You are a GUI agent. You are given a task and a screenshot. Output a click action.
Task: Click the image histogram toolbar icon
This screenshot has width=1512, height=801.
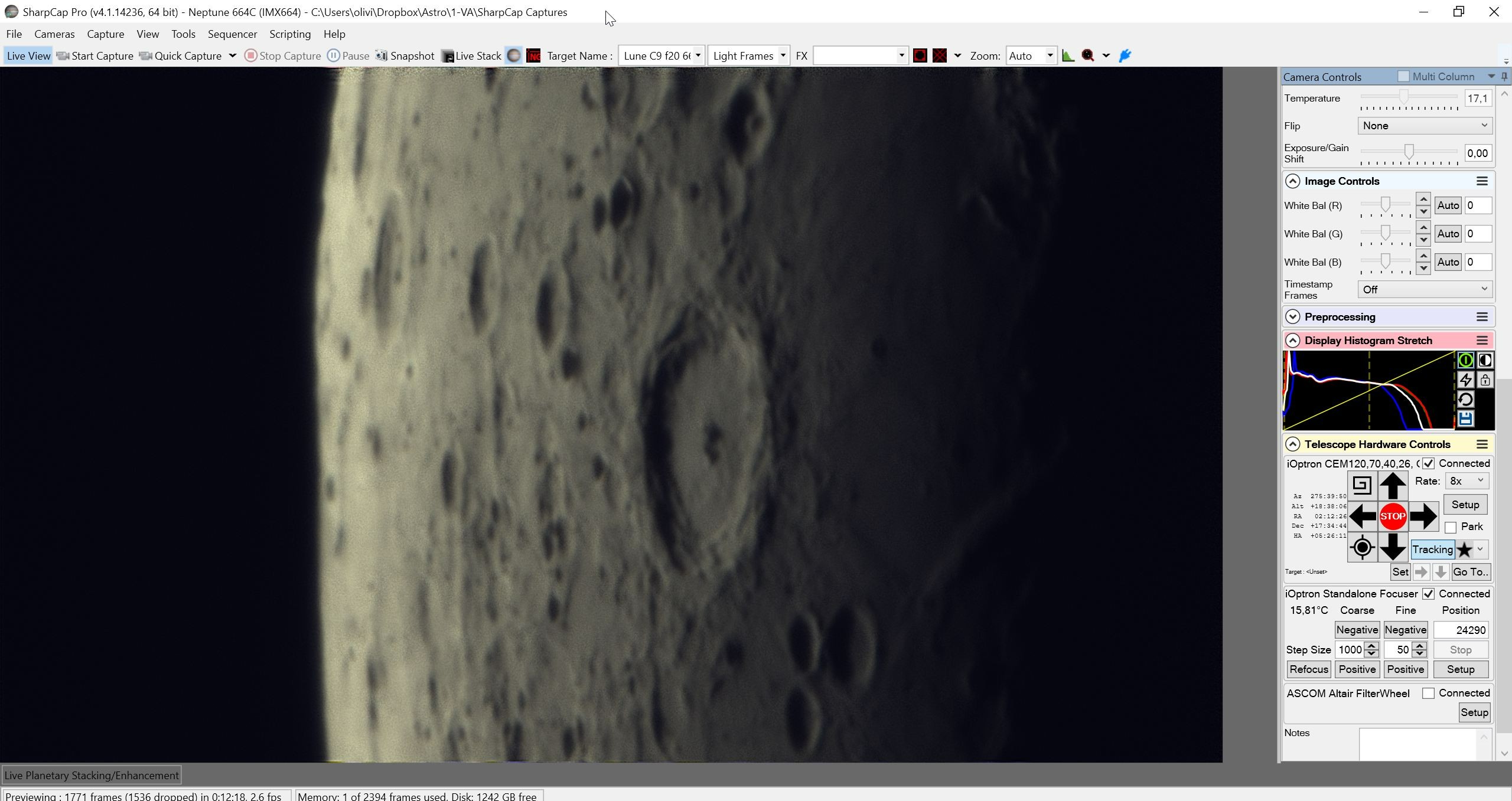[1068, 55]
